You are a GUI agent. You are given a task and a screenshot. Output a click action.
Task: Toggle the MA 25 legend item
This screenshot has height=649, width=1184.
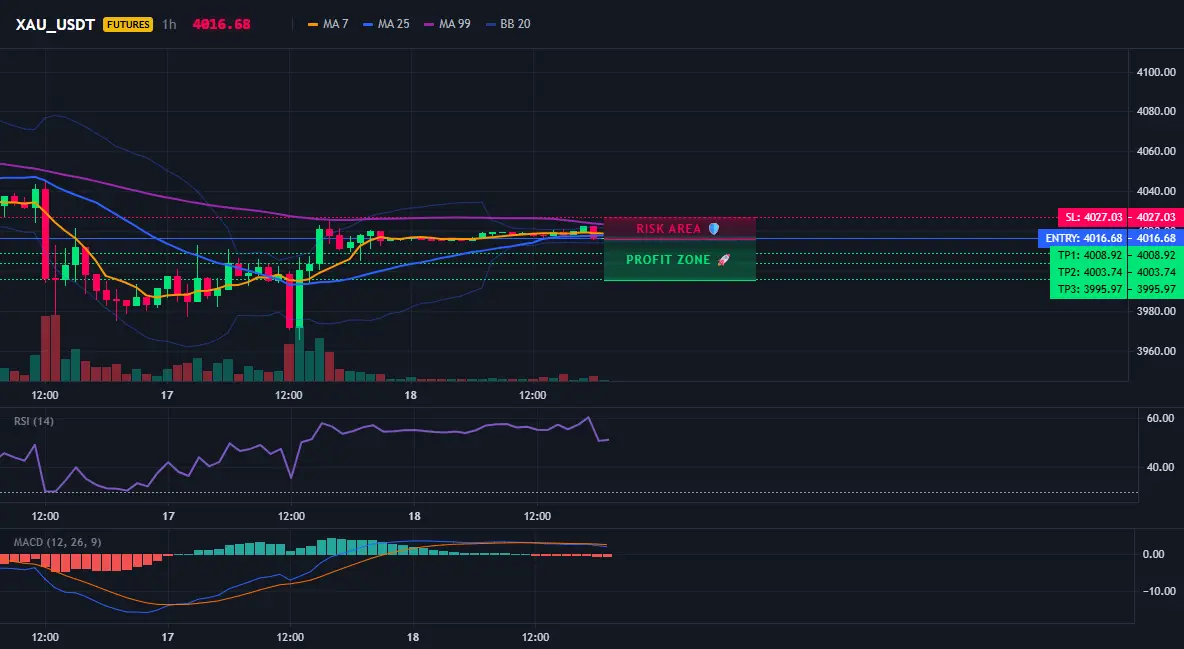[386, 24]
